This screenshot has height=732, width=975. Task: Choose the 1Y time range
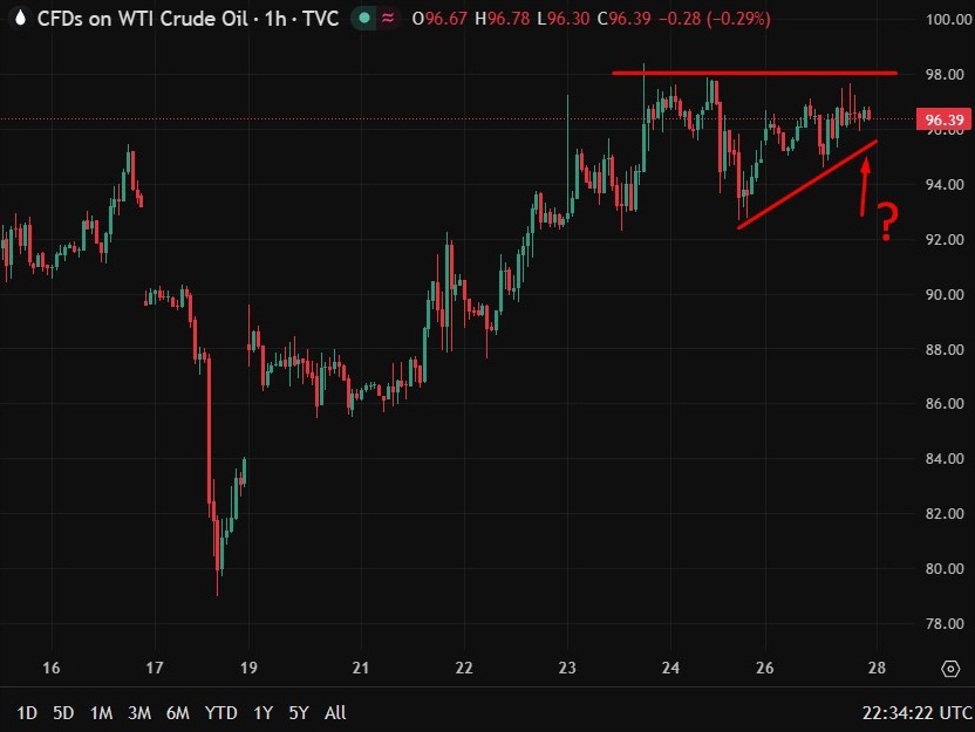[x=263, y=713]
